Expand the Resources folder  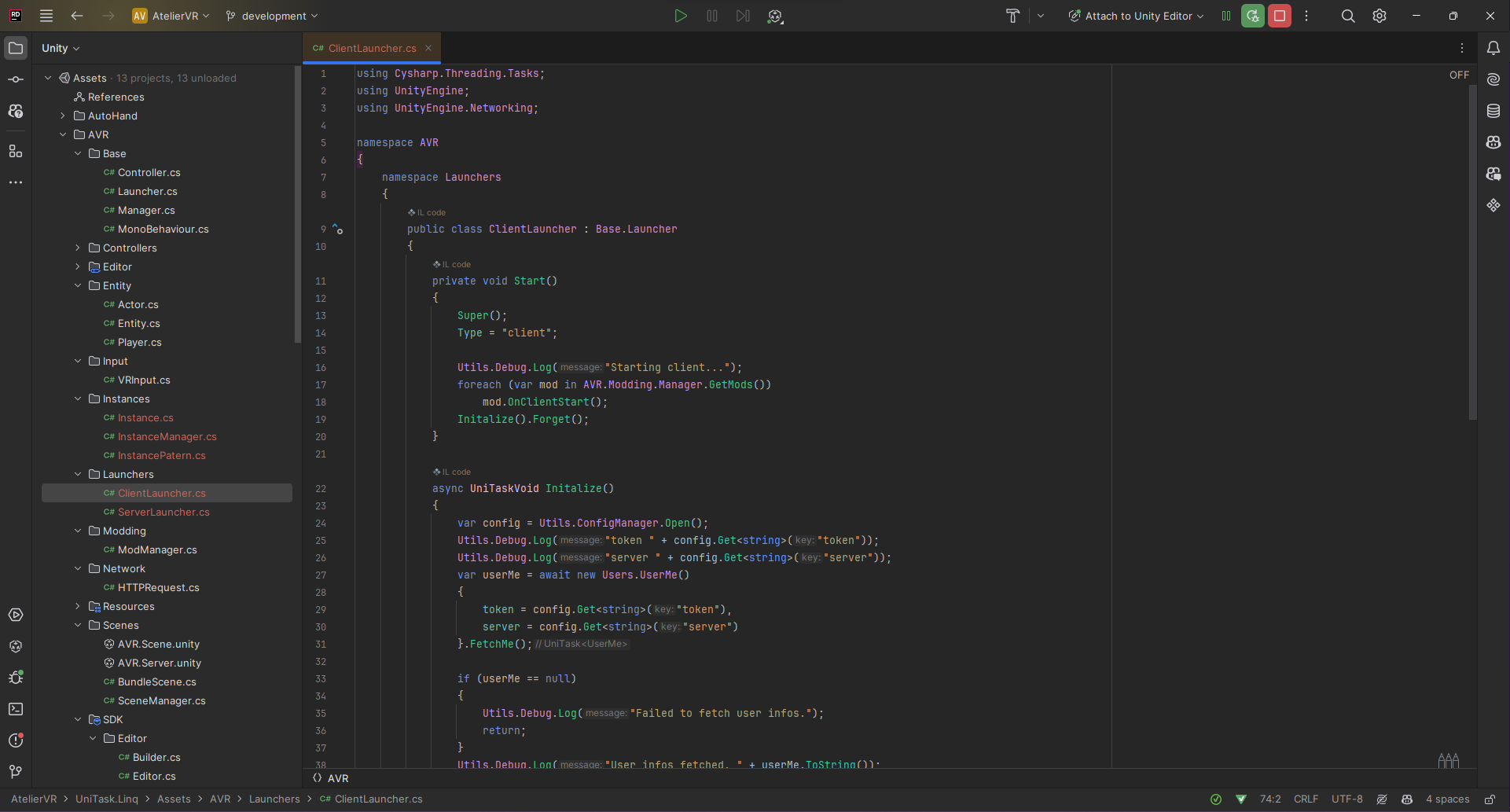pyautogui.click(x=78, y=606)
